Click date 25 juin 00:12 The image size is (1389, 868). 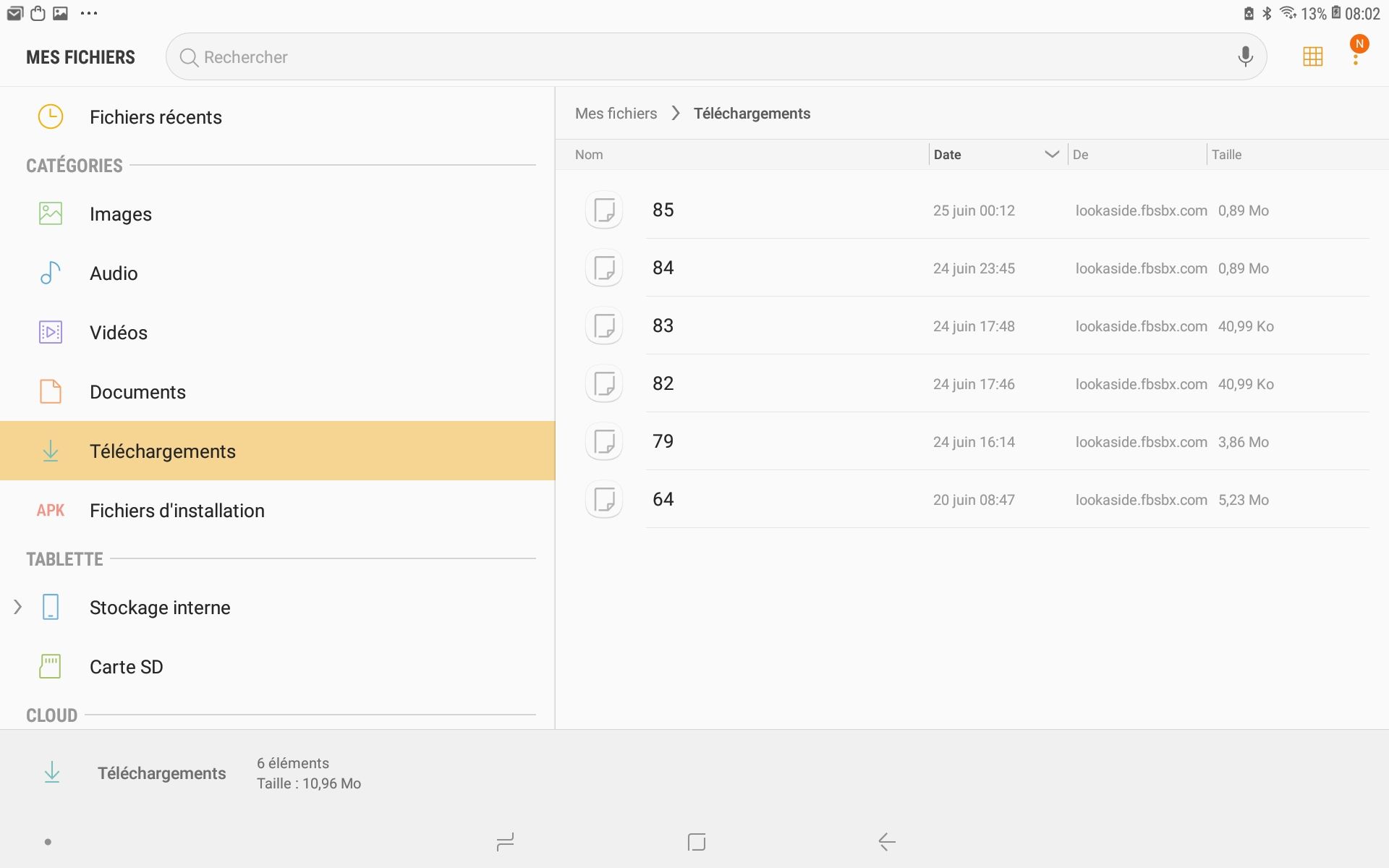[x=974, y=210]
